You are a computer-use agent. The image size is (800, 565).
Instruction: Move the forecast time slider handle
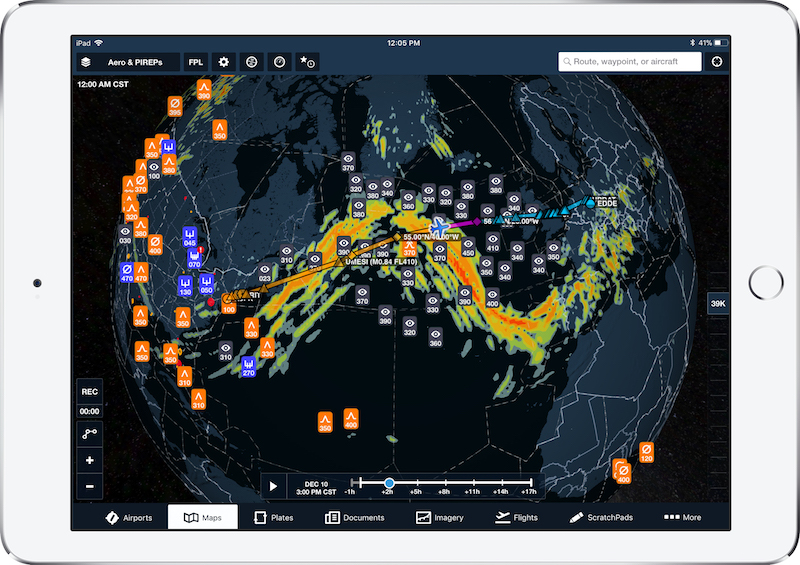(389, 483)
